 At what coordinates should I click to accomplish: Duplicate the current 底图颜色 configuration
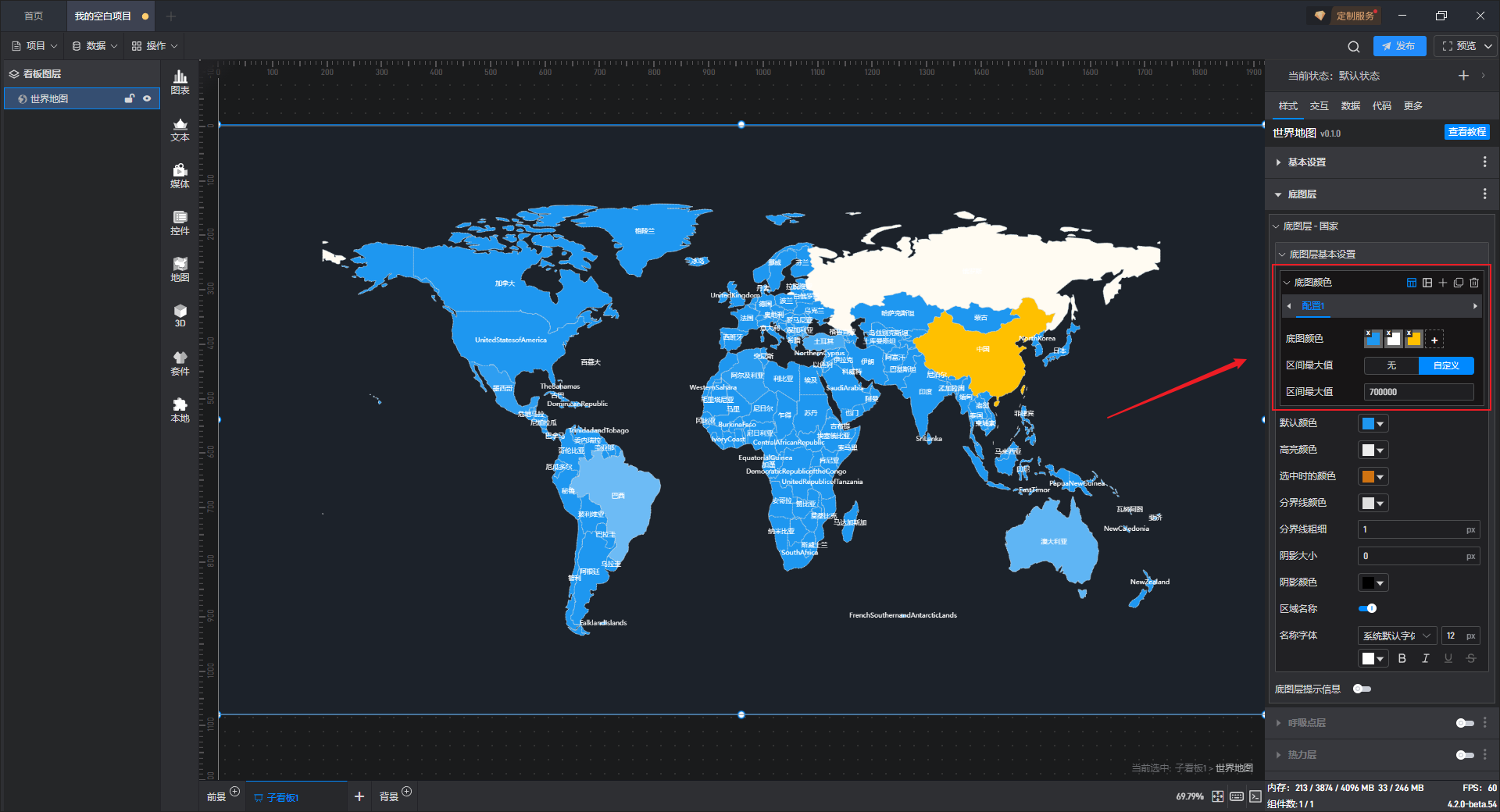point(1459,283)
